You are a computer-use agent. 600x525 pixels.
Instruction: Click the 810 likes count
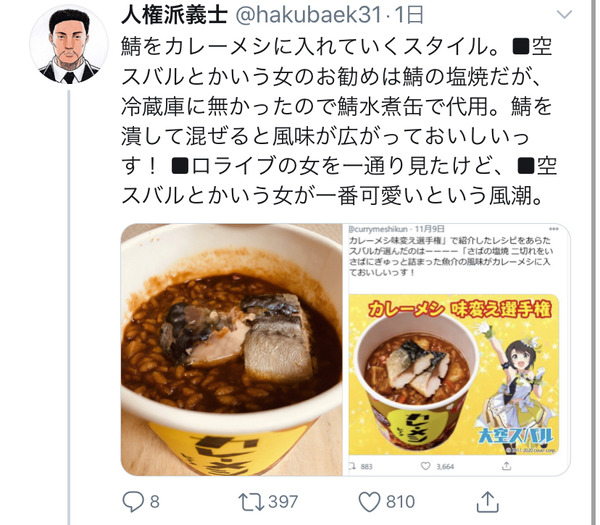coord(400,502)
